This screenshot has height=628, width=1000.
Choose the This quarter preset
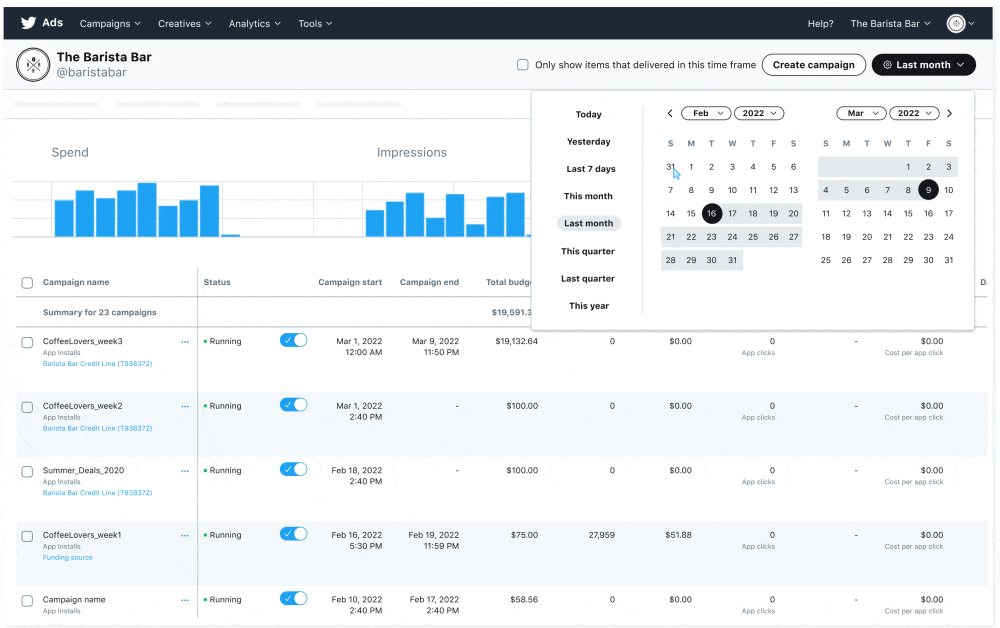point(588,251)
